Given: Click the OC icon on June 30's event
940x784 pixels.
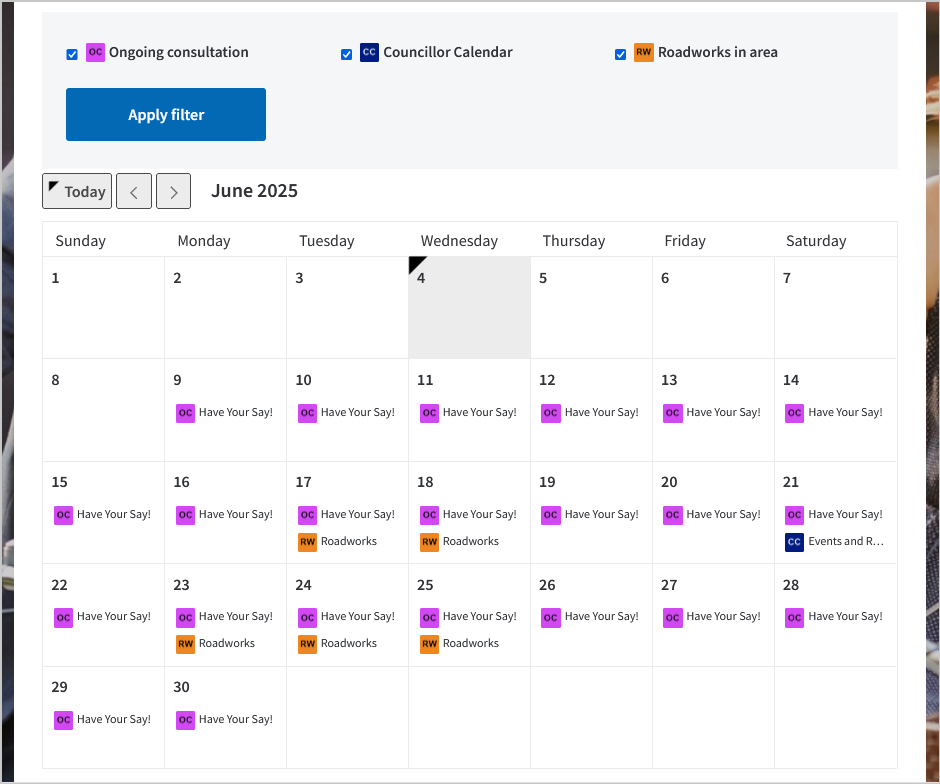Looking at the screenshot, I should click(185, 719).
